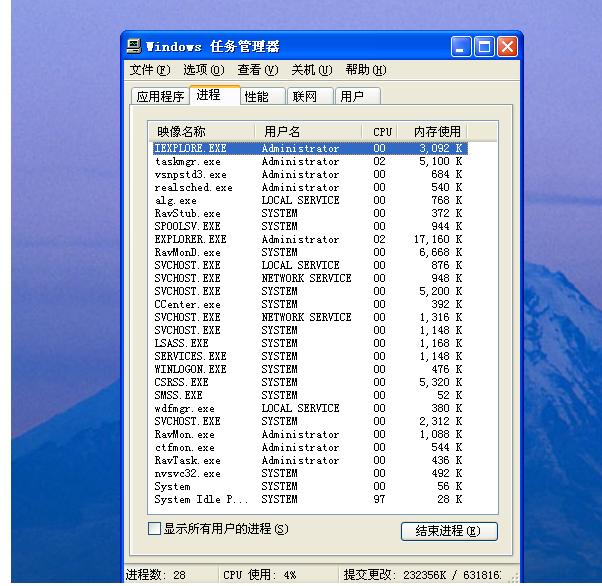Select the WINLOGON.EXE process row
The width and height of the screenshot is (602, 586).
[310, 369]
